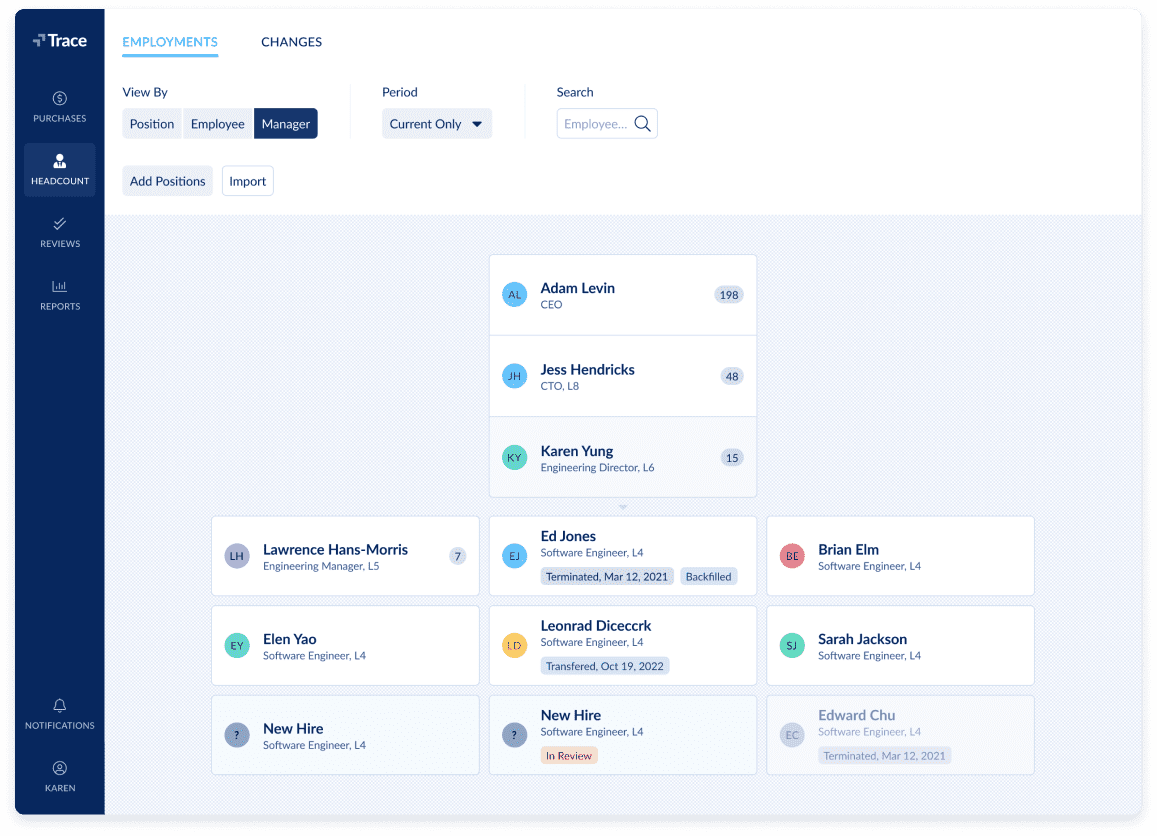Go to Reviews checkmark icon
Image resolution: width=1157 pixels, height=836 pixels.
coord(60,224)
